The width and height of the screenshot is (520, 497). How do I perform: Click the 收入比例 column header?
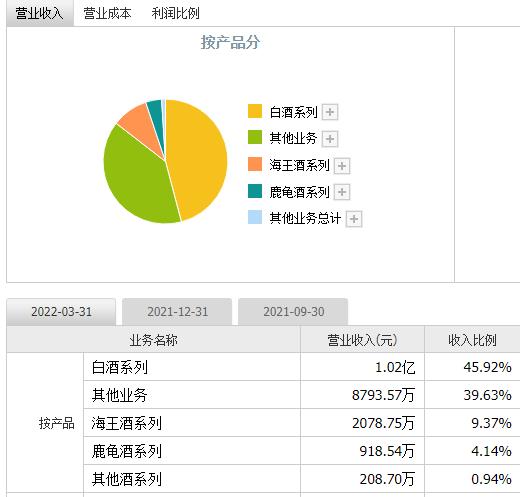pyautogui.click(x=472, y=340)
